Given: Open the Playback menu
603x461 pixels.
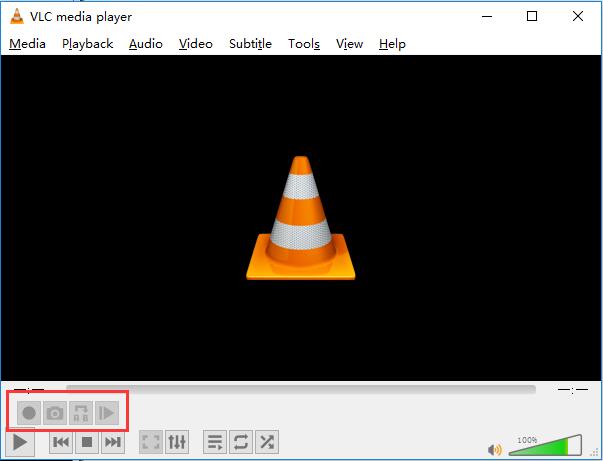Looking at the screenshot, I should [x=88, y=44].
